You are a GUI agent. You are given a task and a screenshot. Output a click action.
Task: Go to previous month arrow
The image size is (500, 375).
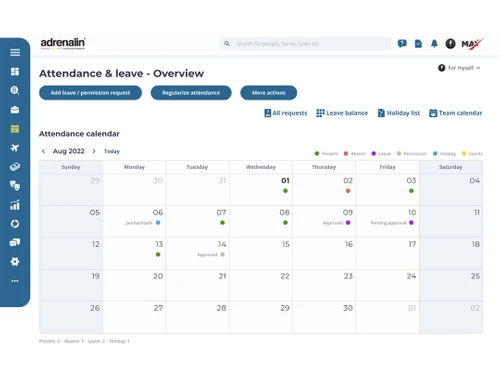[x=43, y=151]
